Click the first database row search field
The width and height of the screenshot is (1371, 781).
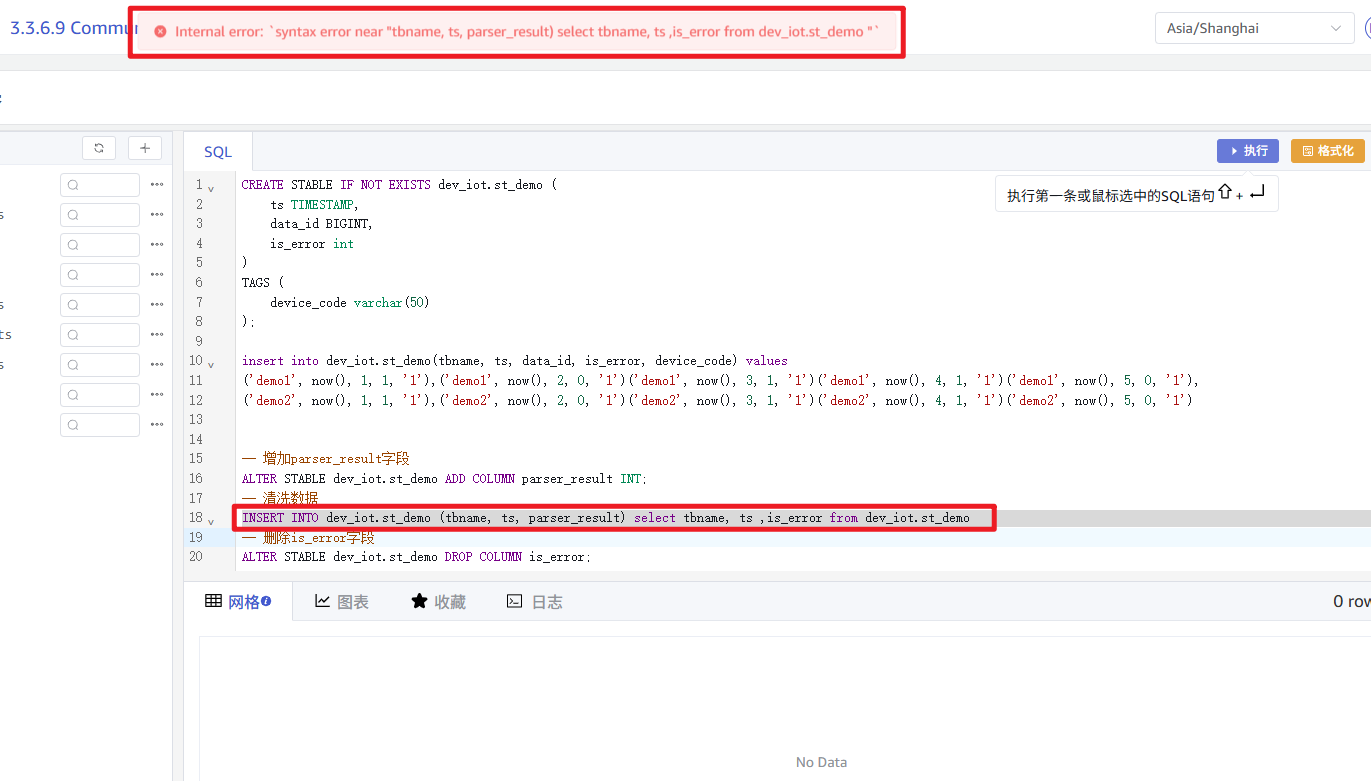[100, 185]
